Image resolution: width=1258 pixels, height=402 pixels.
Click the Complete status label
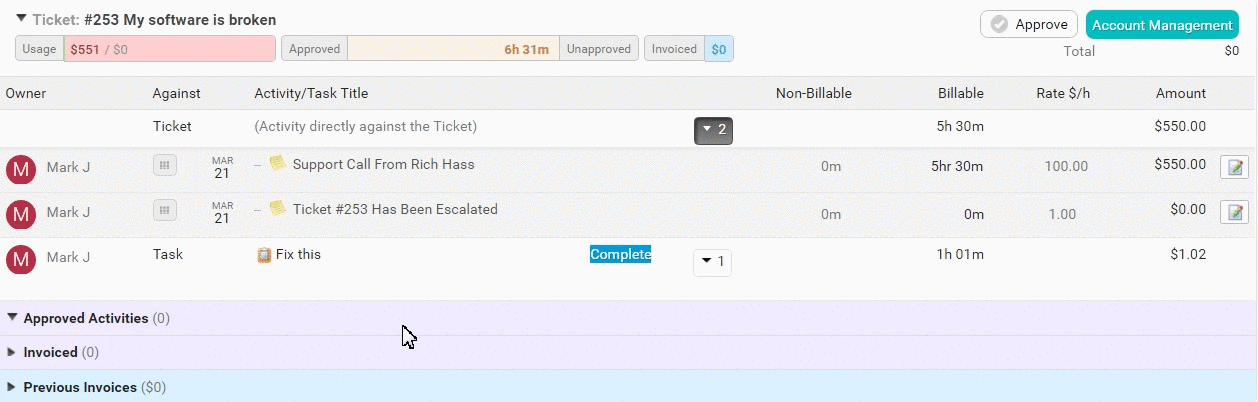620,254
